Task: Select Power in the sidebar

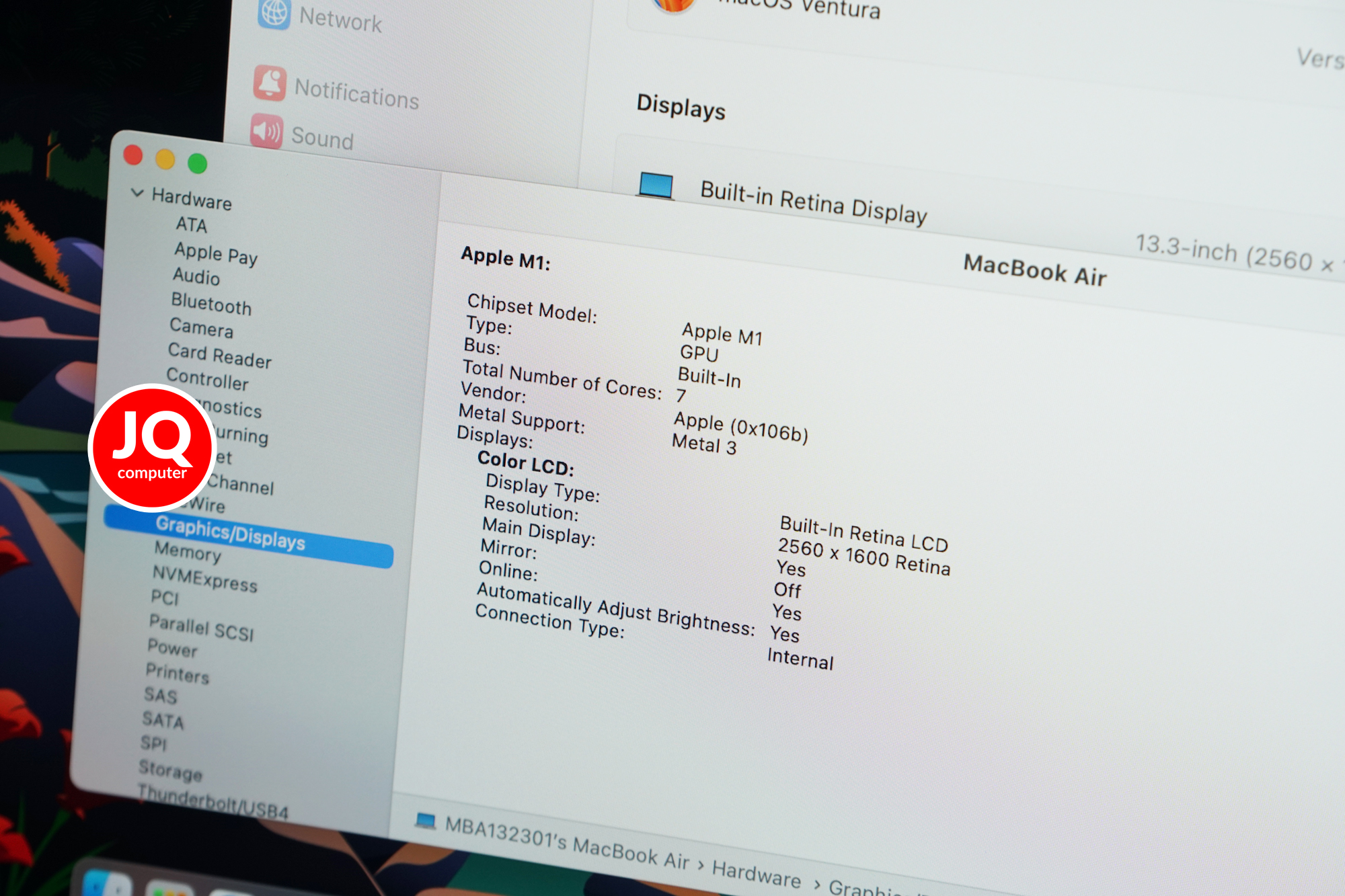Action: (172, 648)
